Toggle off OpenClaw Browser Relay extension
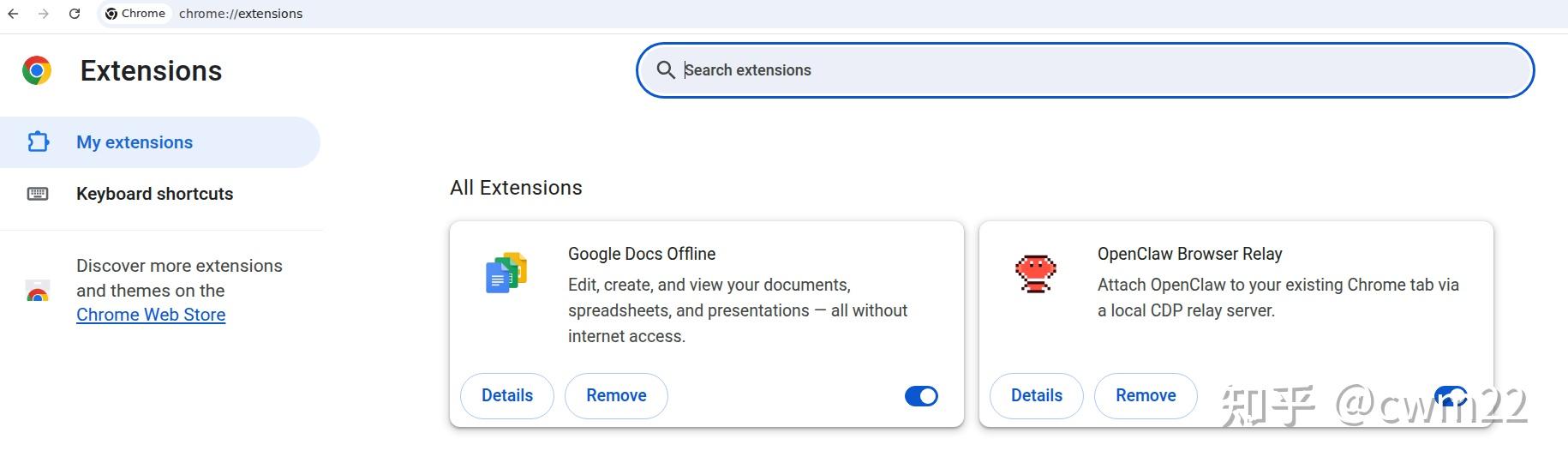 point(1451,396)
